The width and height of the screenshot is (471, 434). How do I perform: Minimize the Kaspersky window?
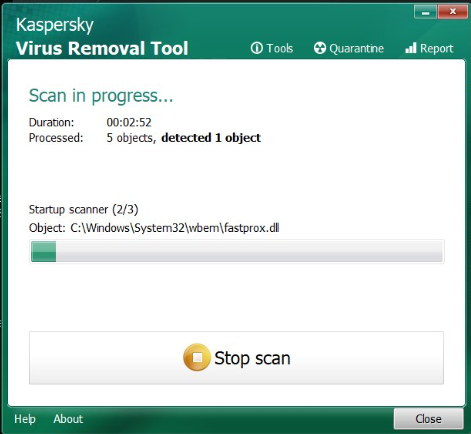click(425, 12)
